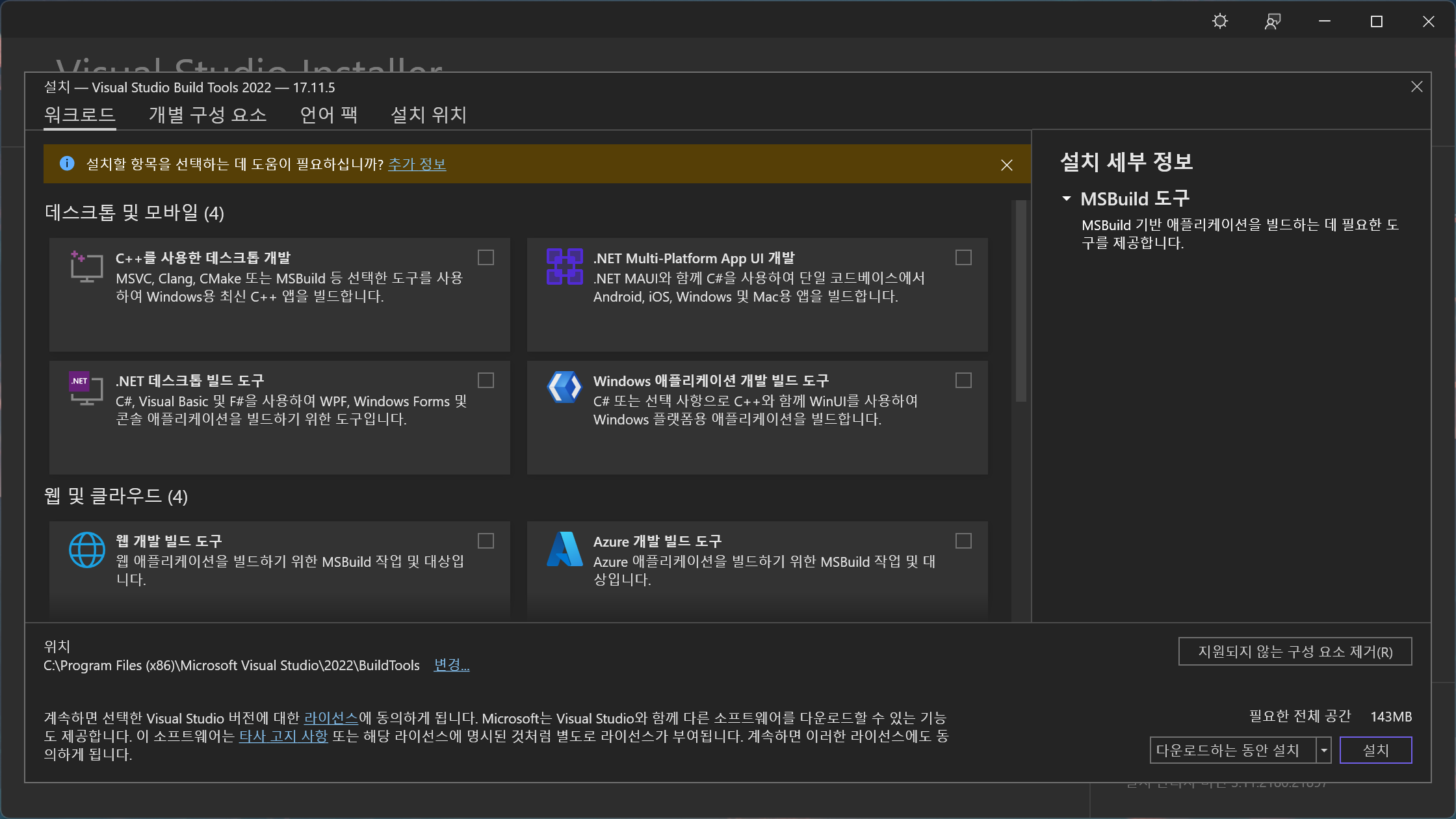Click the .NET MAUI workload icon
Viewport: 1456px width, 819px height.
(564, 266)
